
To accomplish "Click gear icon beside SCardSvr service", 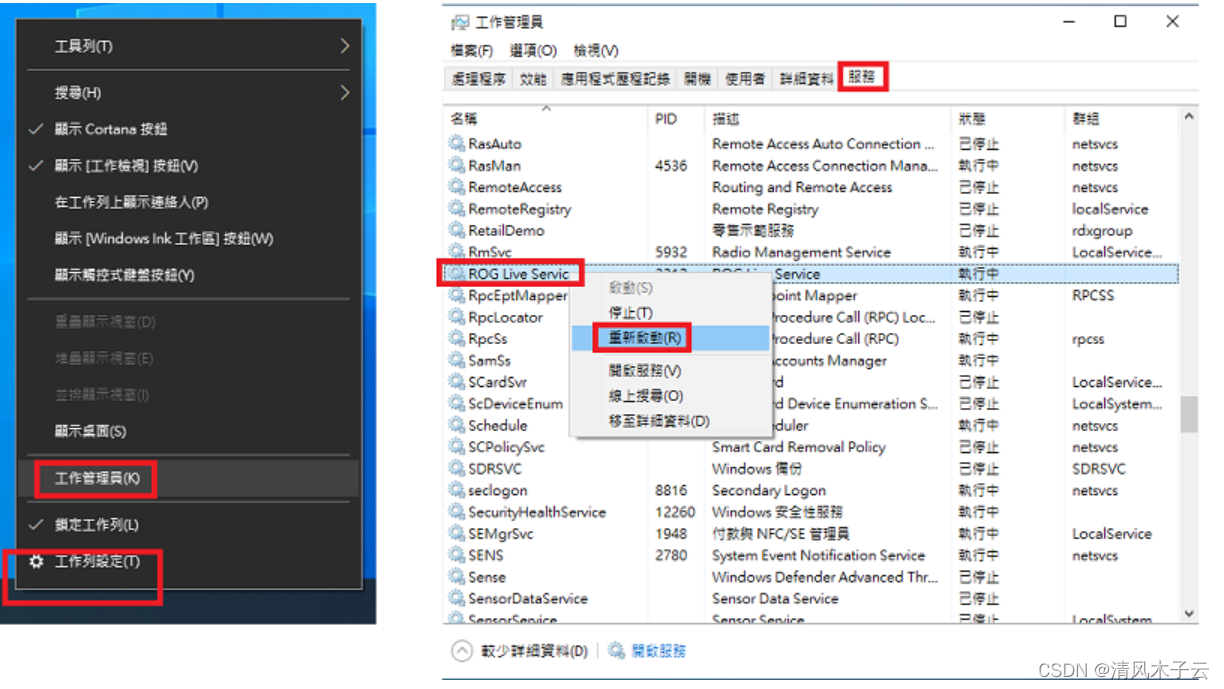I will 457,382.
